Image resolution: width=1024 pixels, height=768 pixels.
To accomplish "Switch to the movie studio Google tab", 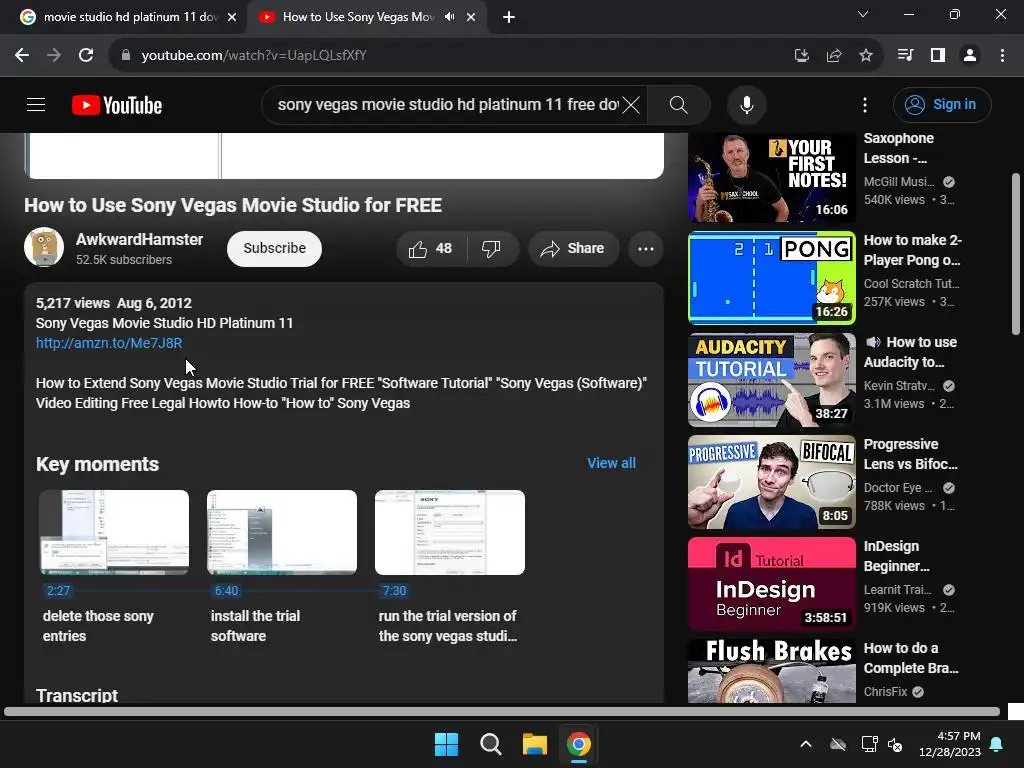I will pos(124,17).
